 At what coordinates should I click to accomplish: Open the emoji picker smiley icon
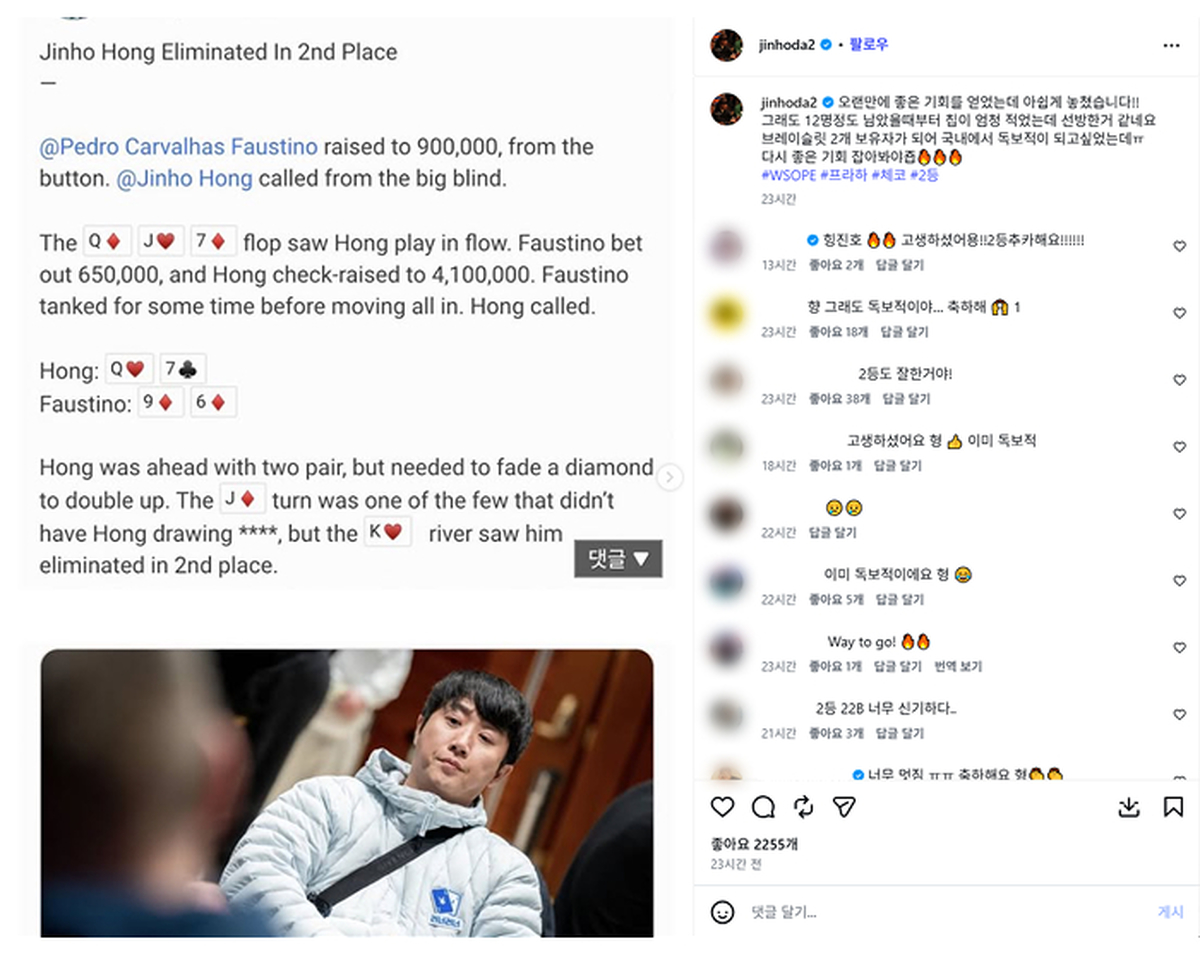722,912
